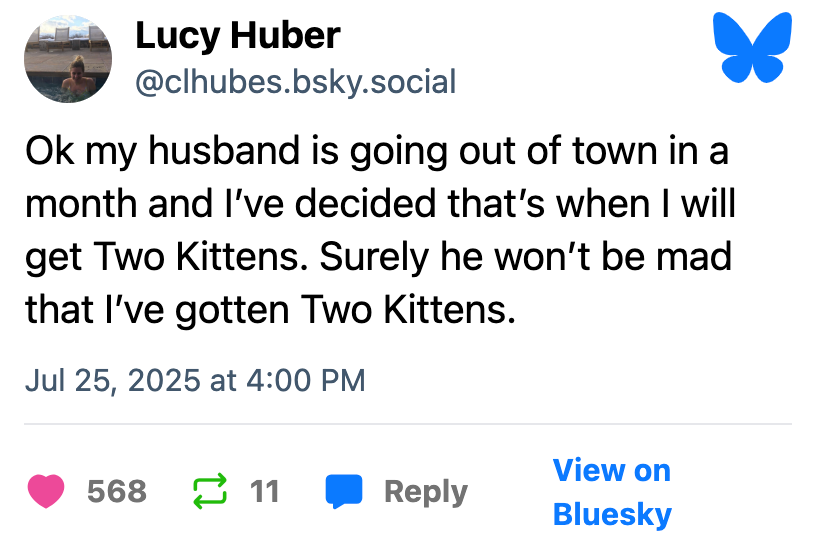Click the 568 likes count

click(116, 491)
